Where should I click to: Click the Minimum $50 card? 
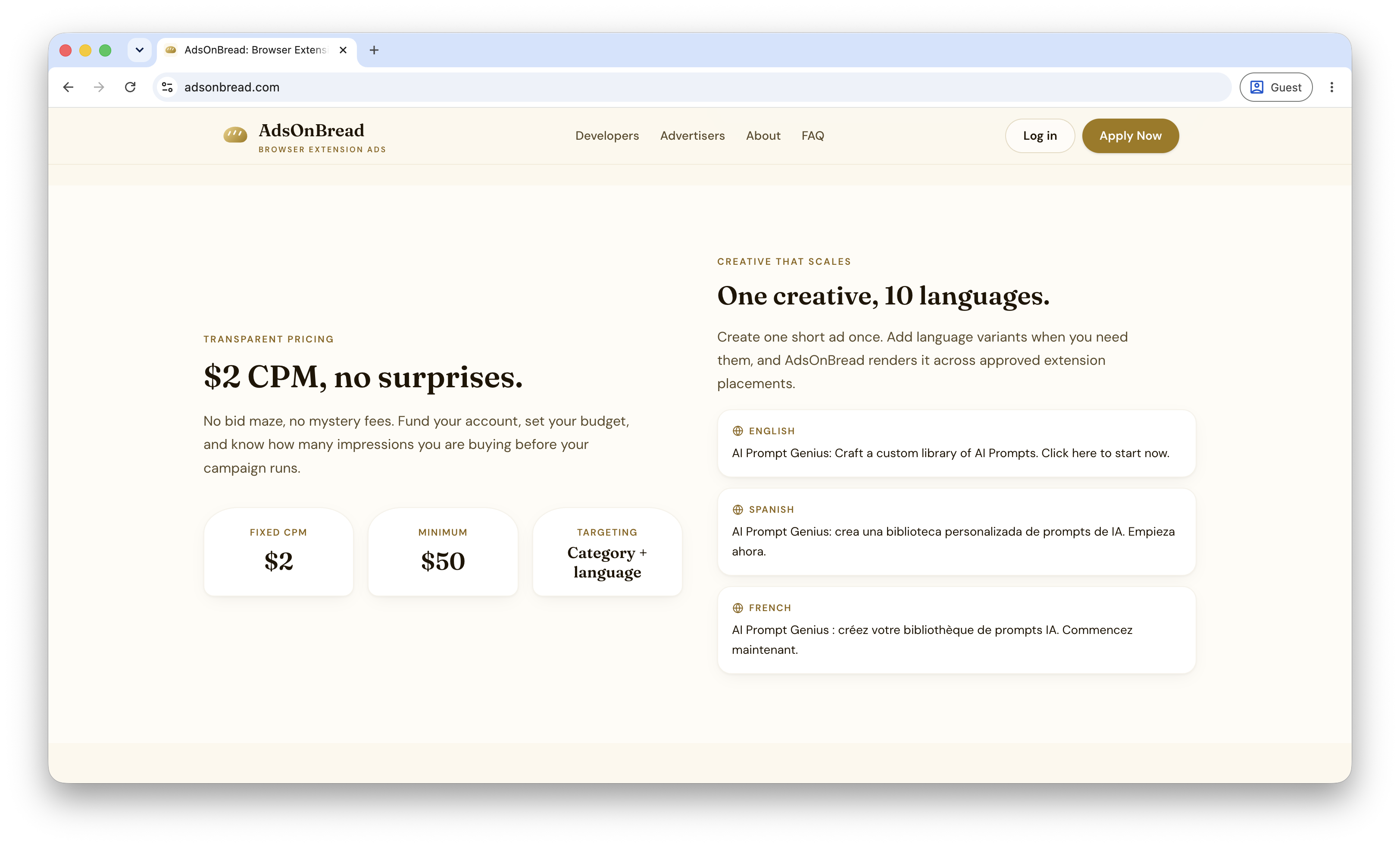coord(443,552)
